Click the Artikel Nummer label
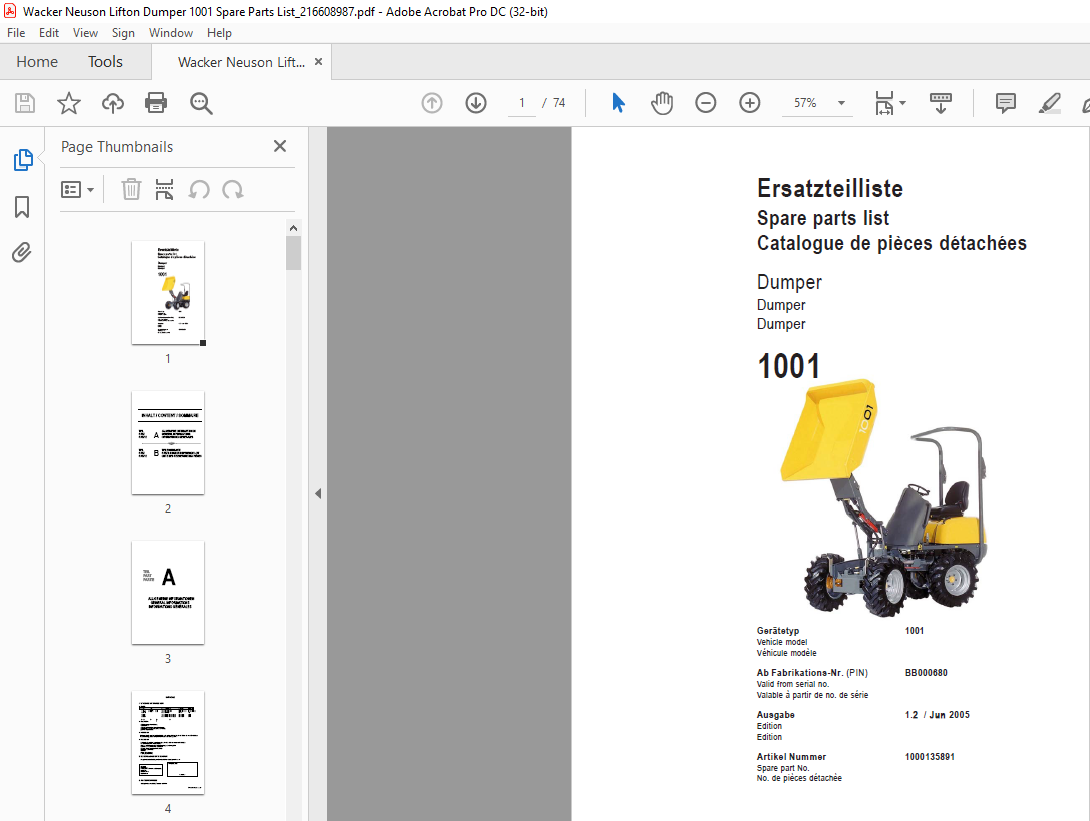 791,757
